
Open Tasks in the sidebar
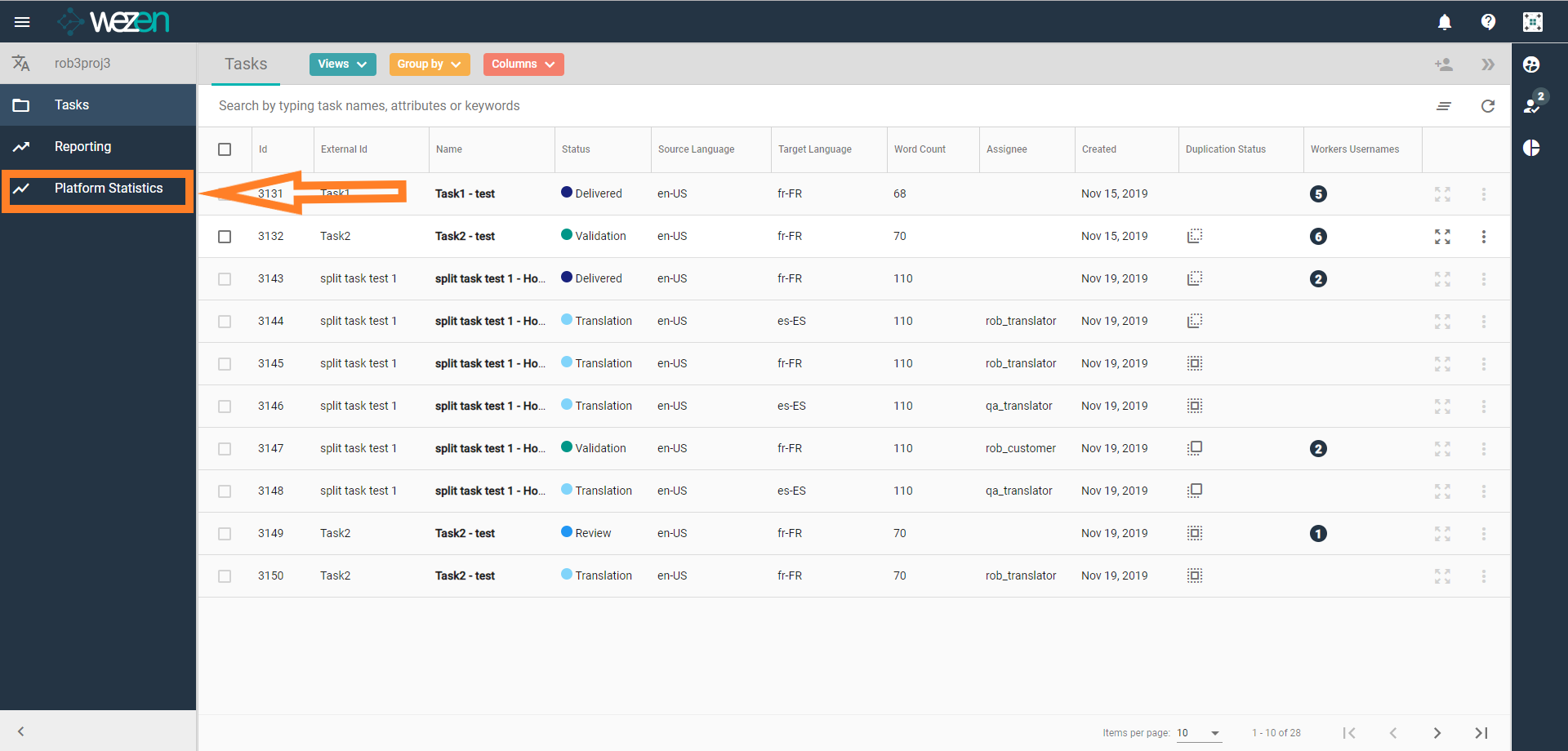point(98,104)
